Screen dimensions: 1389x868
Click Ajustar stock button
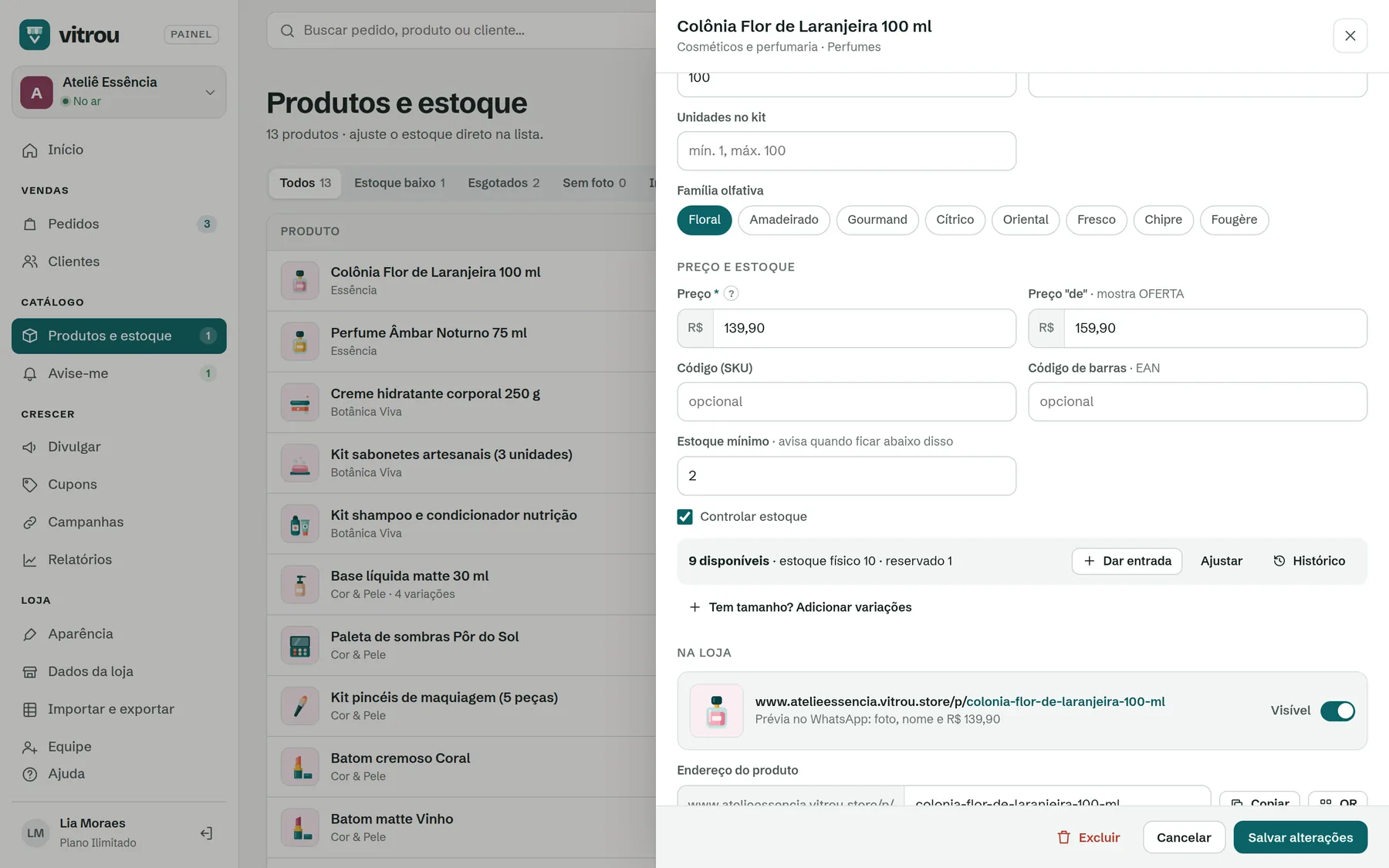click(1222, 561)
